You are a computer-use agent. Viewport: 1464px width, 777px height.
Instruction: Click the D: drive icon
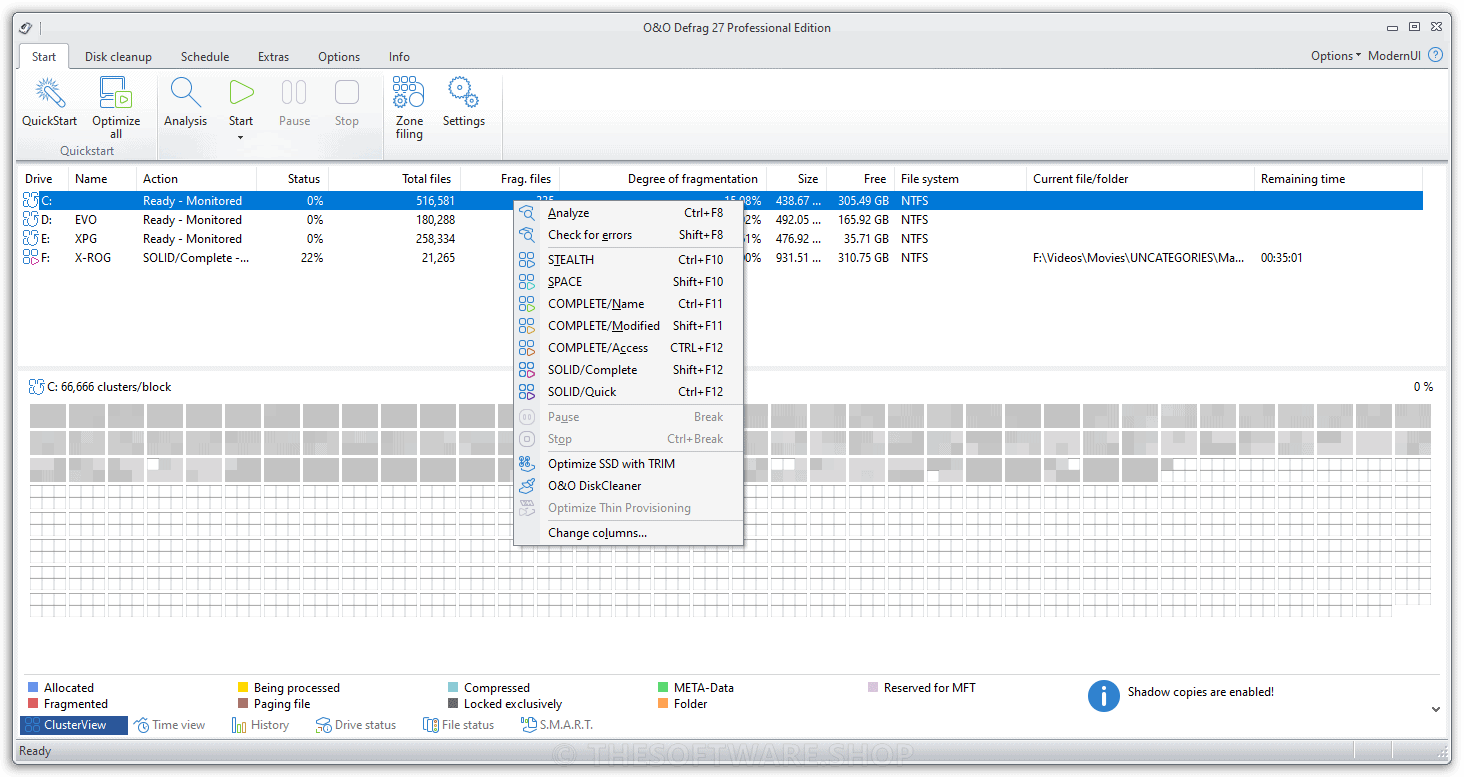pos(31,220)
